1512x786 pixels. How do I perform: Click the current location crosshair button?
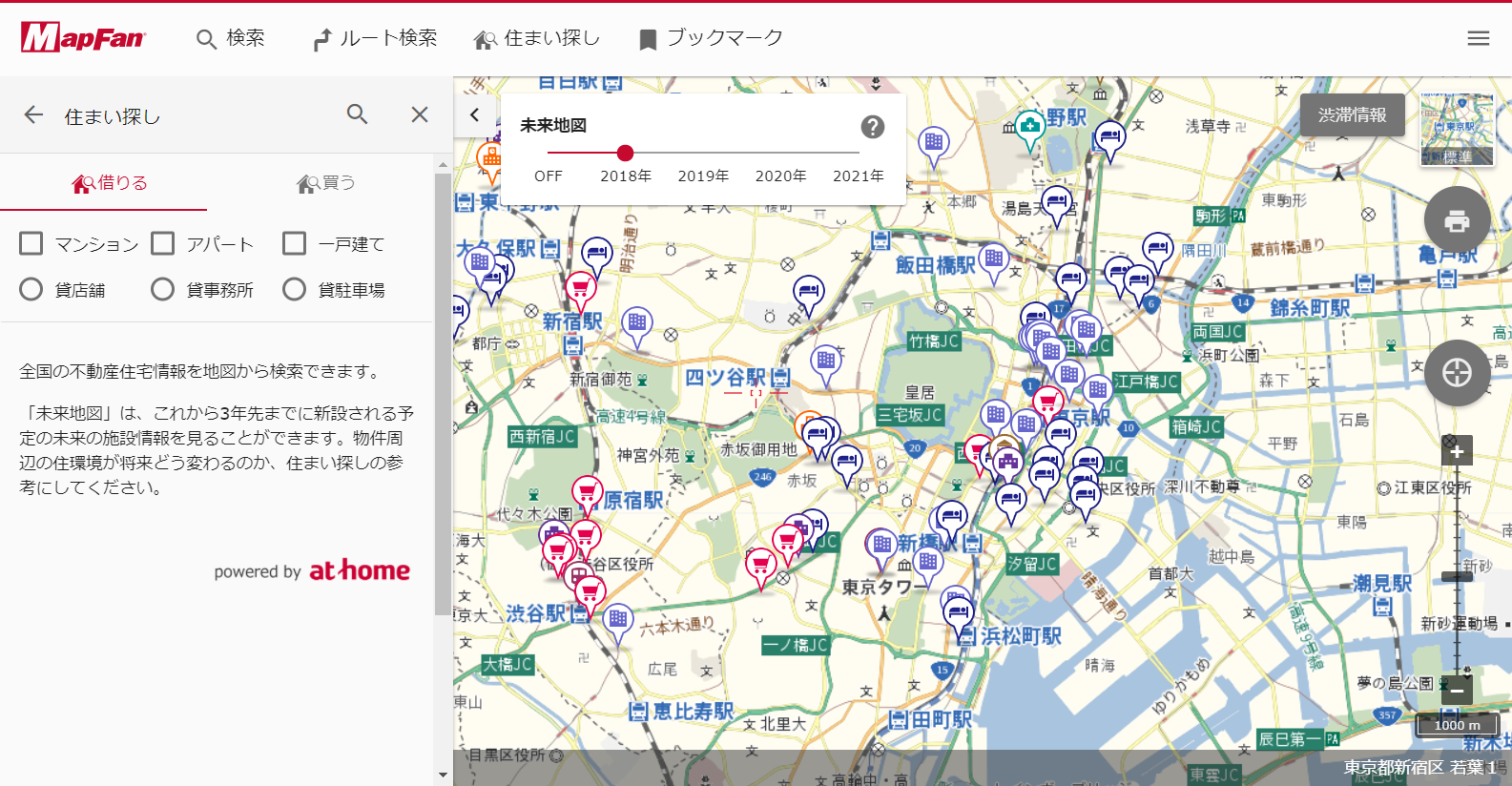pos(1457,373)
